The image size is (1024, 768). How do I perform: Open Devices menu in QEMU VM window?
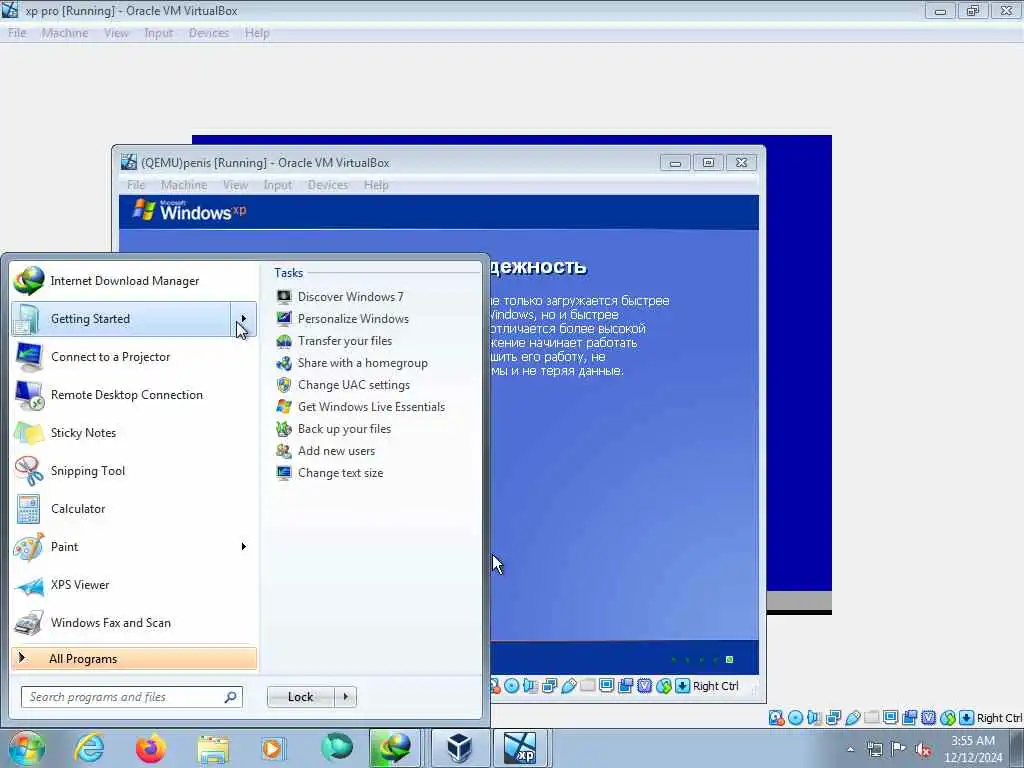[x=328, y=185]
